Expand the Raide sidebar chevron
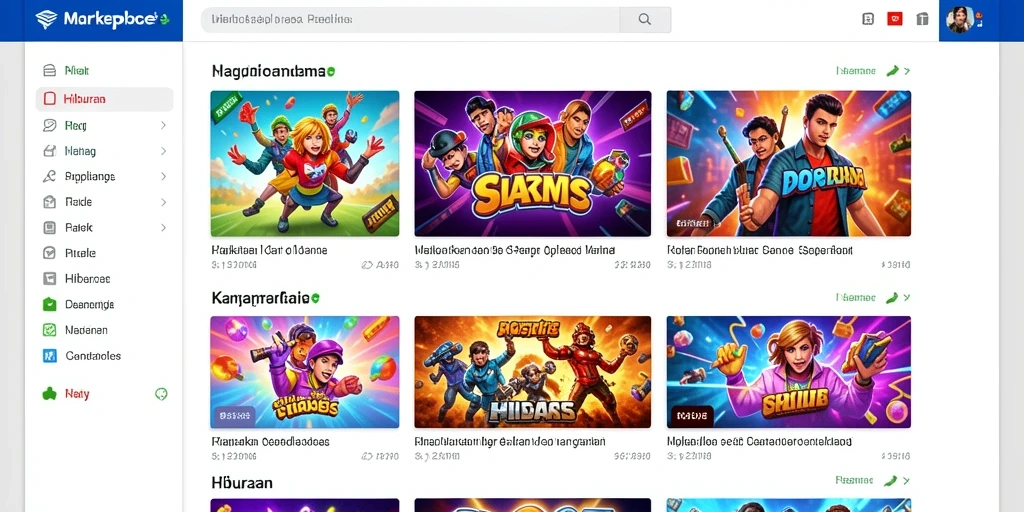This screenshot has height=512, width=1024. coord(163,202)
